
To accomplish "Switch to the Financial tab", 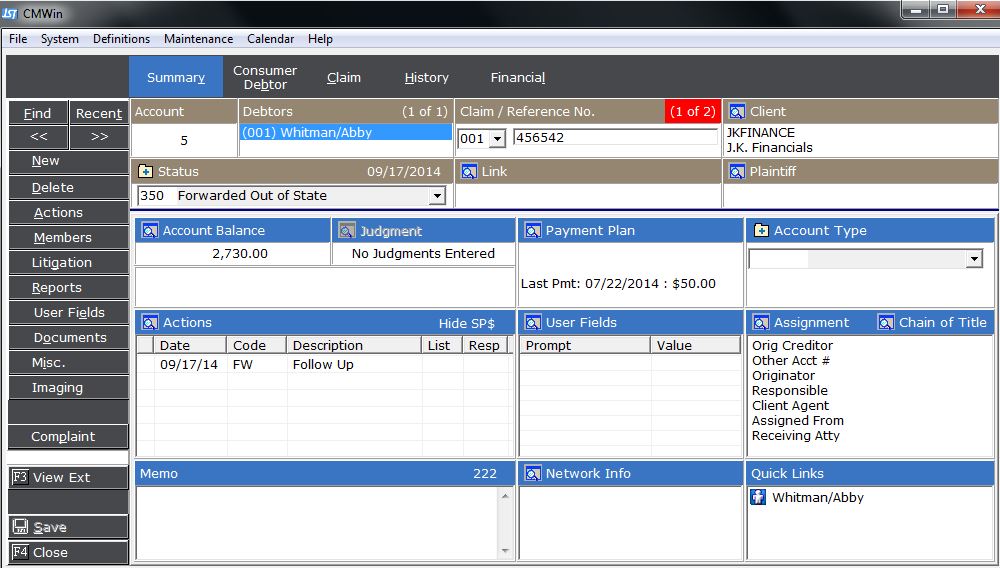I will pos(517,78).
